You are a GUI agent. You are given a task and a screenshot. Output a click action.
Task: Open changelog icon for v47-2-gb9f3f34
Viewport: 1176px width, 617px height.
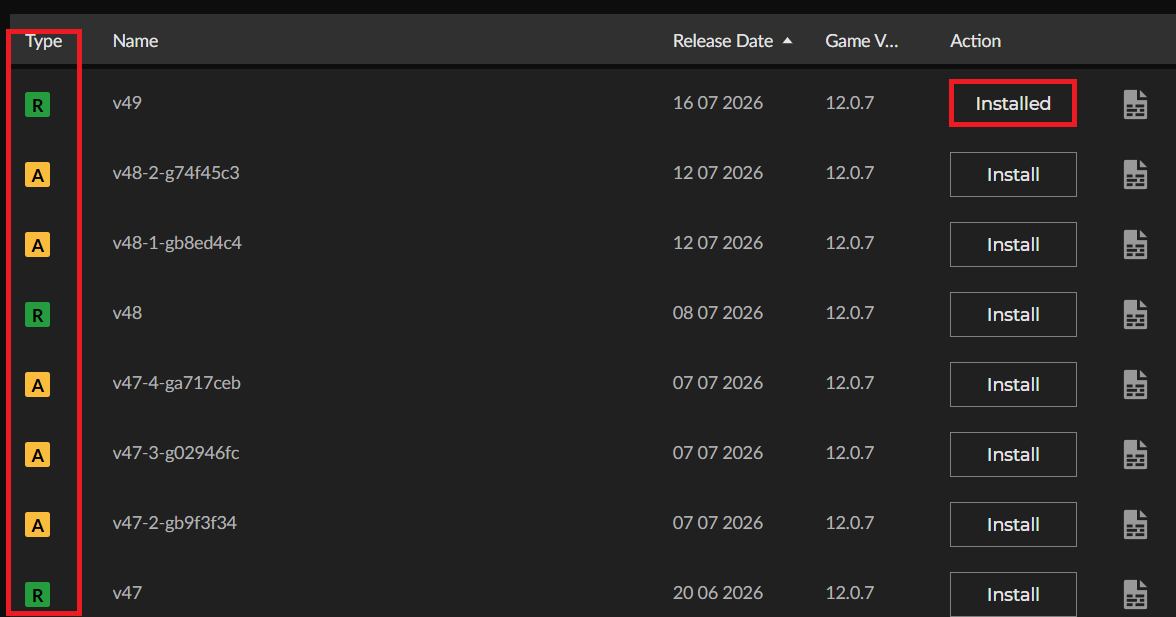click(x=1135, y=525)
